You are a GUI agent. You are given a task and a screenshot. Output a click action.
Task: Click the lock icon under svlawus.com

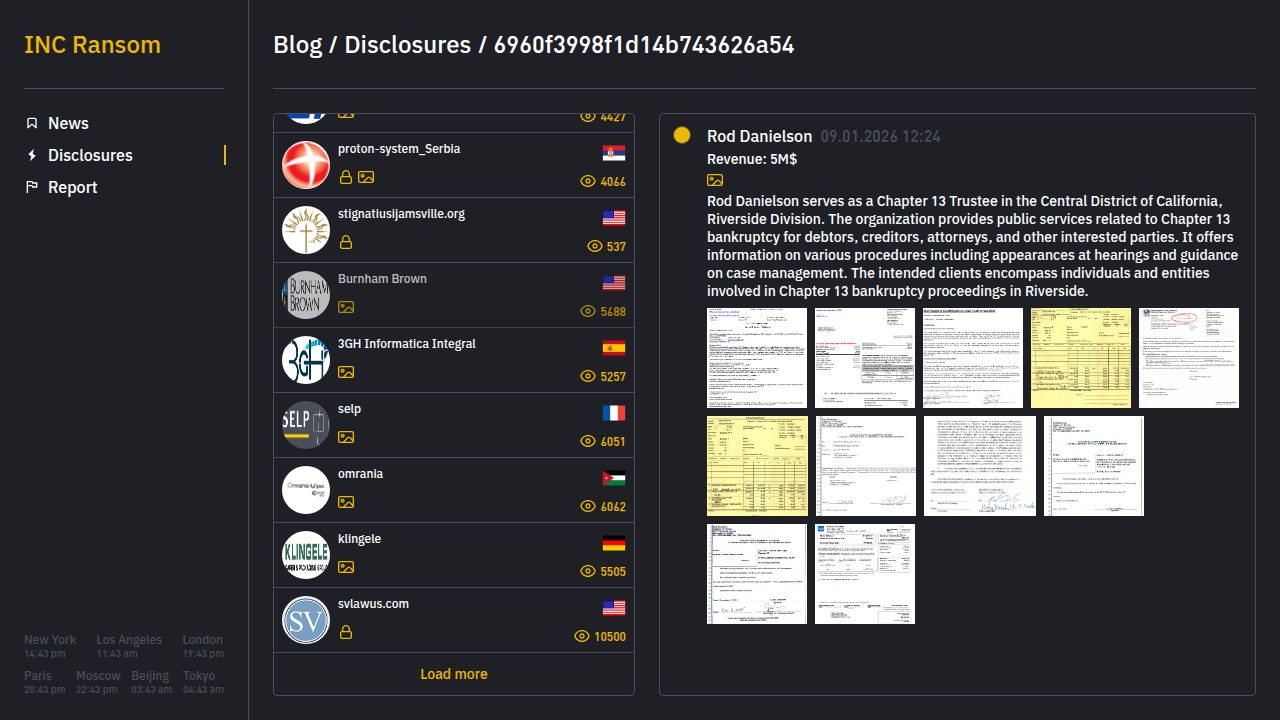pos(346,632)
